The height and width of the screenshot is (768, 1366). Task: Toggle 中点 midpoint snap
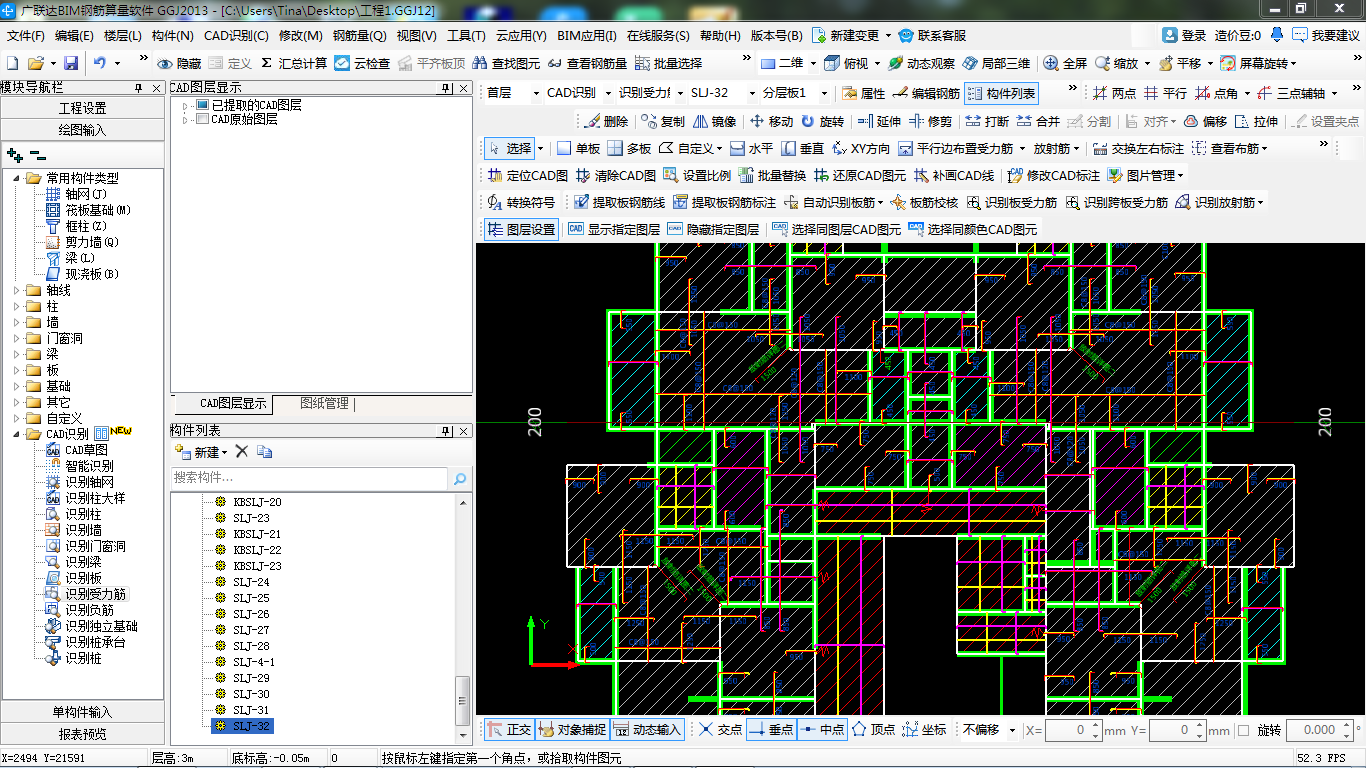(x=822, y=730)
